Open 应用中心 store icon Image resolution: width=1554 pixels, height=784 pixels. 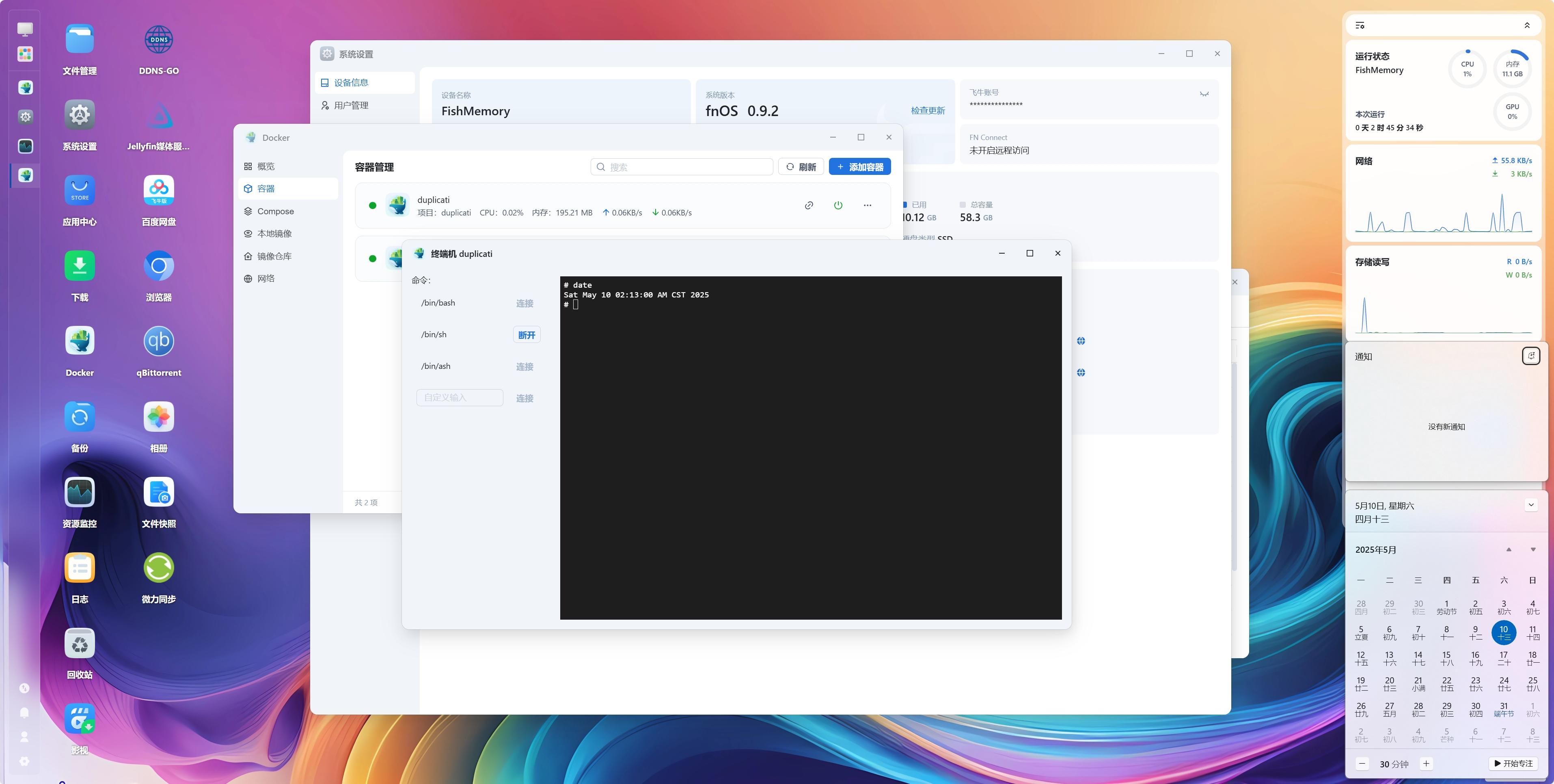[x=80, y=191]
